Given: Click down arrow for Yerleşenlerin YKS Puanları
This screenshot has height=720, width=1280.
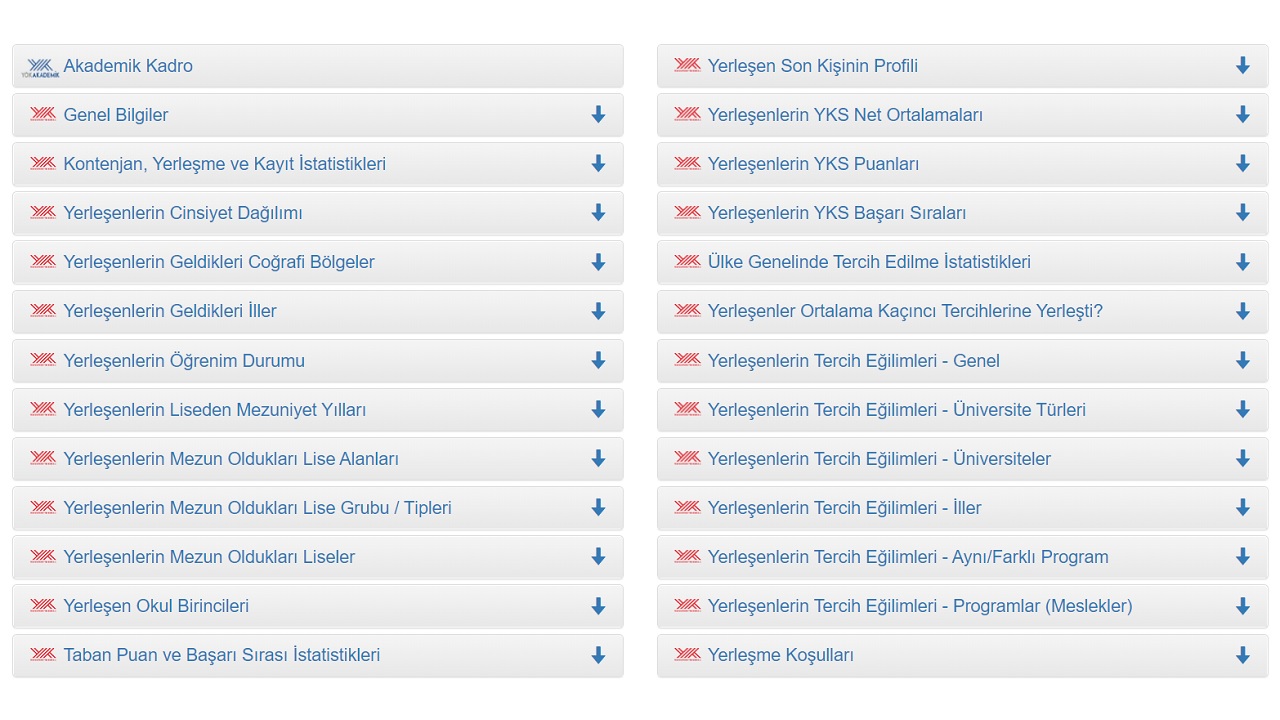Looking at the screenshot, I should tap(1243, 163).
